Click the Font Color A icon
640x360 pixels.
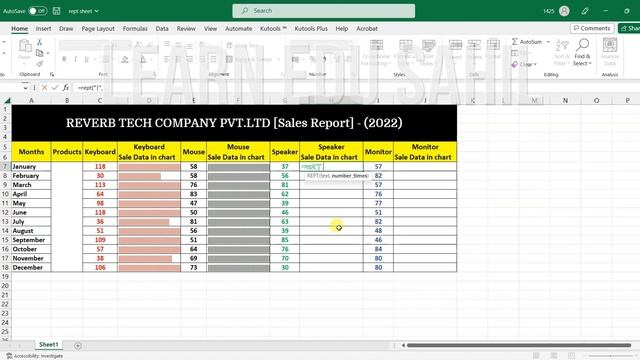tap(143, 60)
